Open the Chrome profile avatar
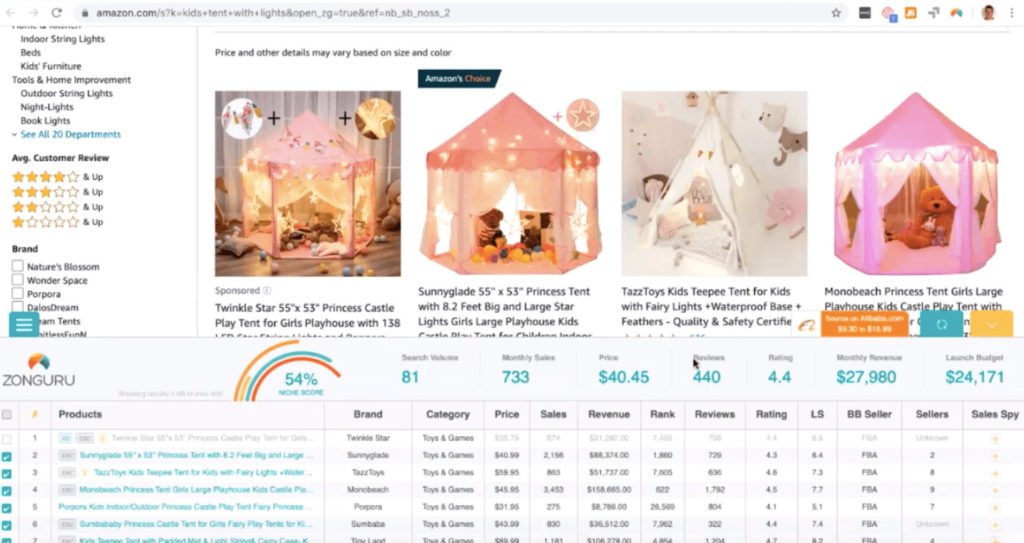 987,13
